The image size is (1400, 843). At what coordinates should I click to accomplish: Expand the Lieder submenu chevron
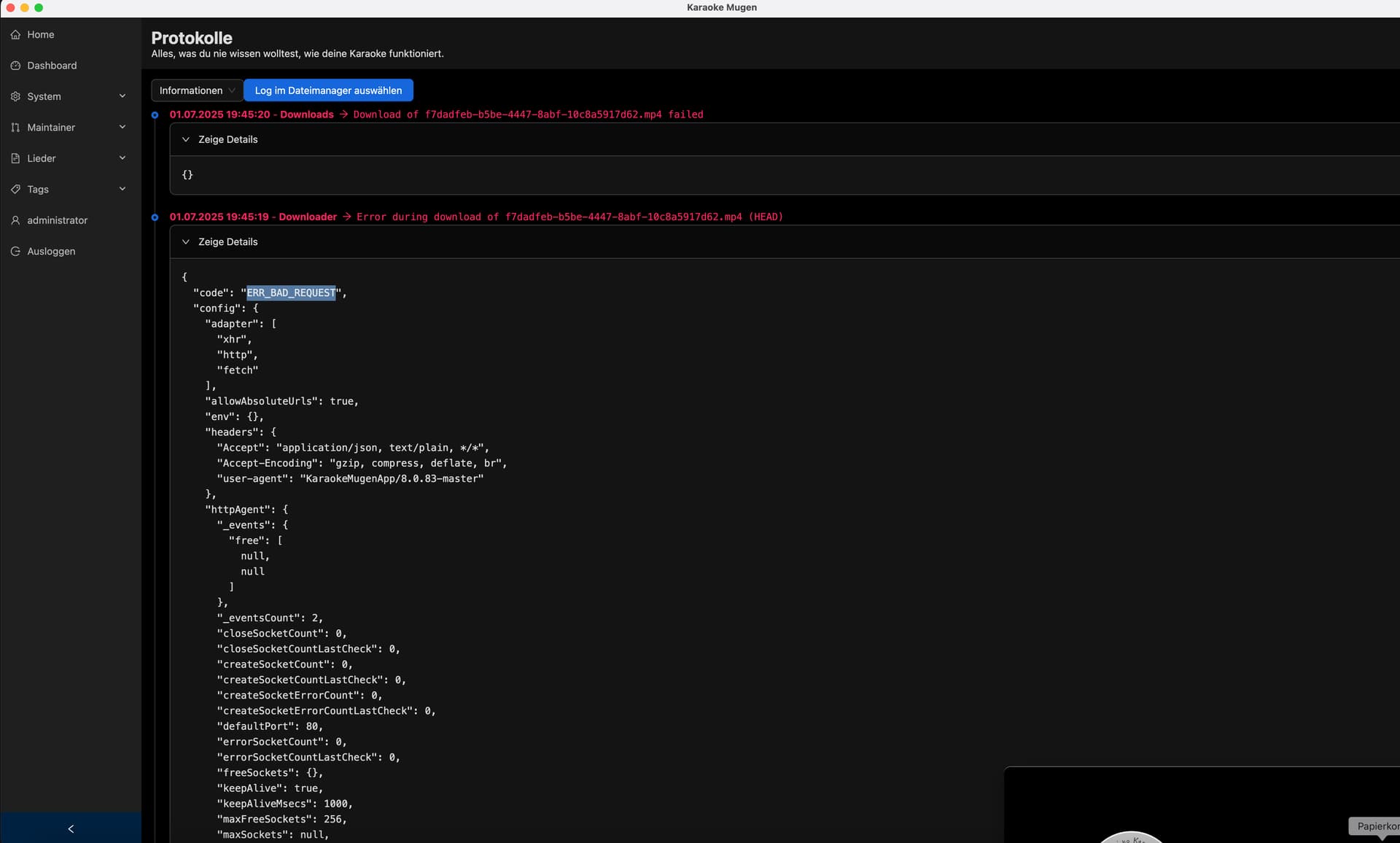(x=122, y=158)
